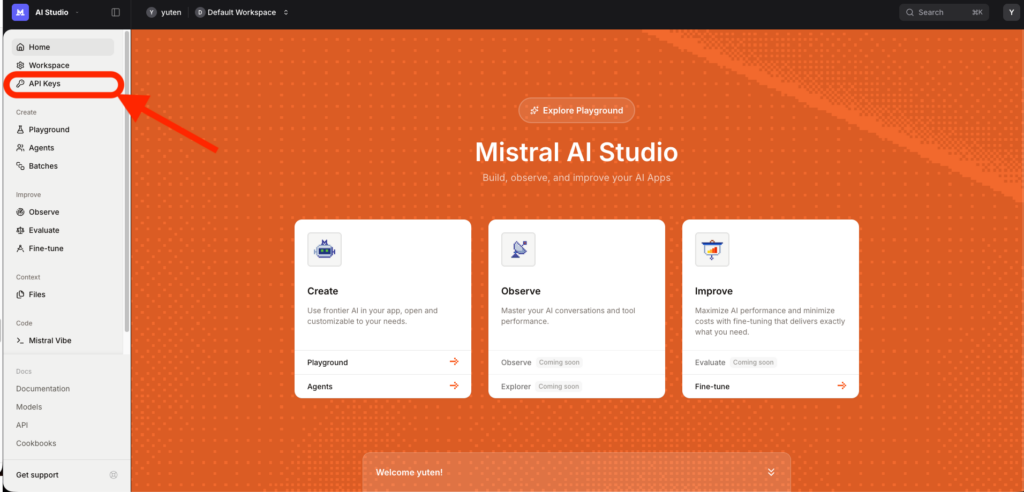Click the Playground flask icon in sidebar
Image resolution: width=1024 pixels, height=492 pixels.
21,130
